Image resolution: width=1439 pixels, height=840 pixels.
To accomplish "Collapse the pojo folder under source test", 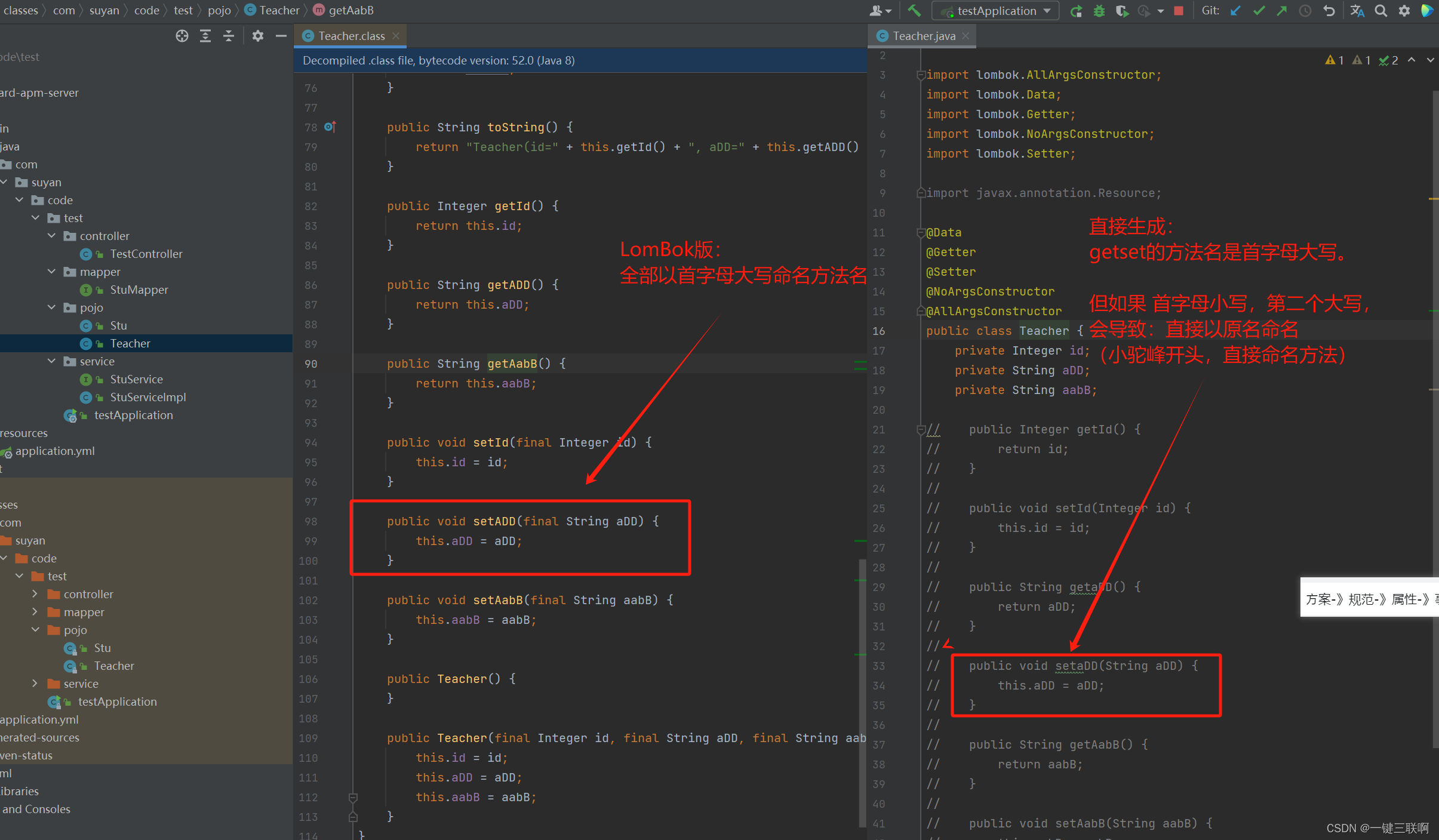I will [52, 307].
